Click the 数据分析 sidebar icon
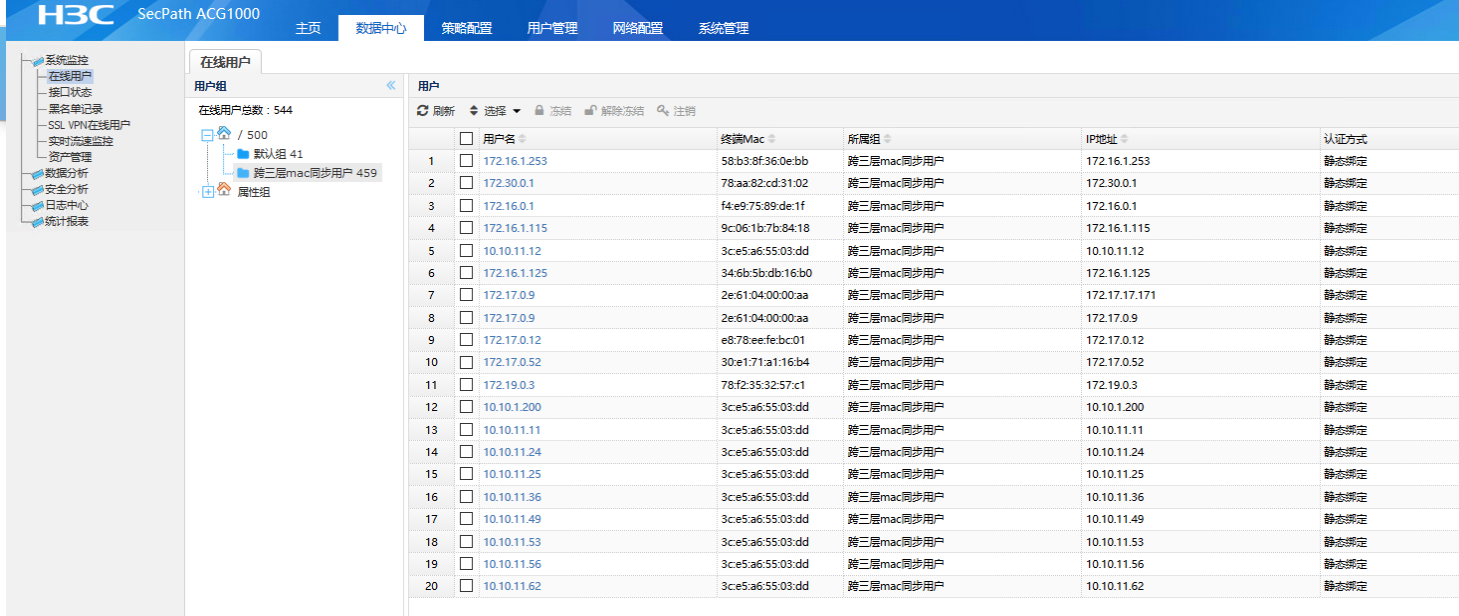This screenshot has width=1459, height=616. 38,173
